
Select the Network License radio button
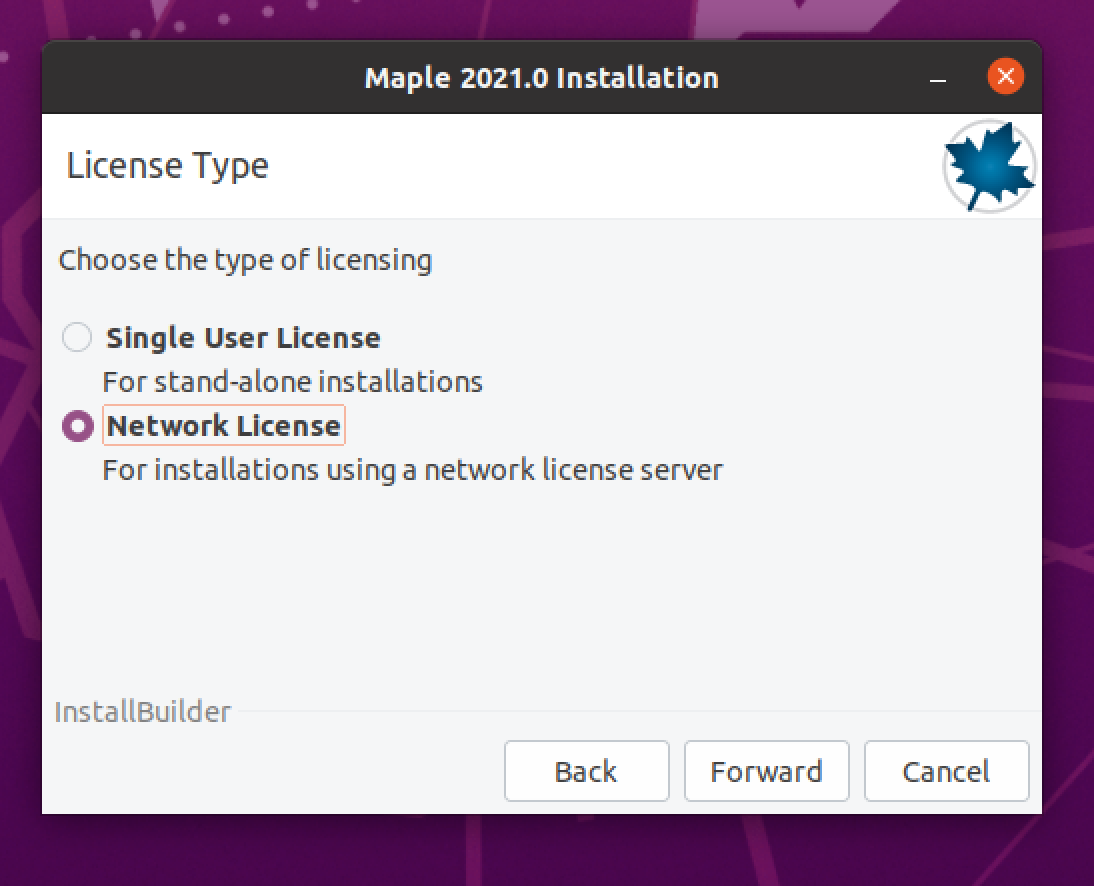point(77,426)
